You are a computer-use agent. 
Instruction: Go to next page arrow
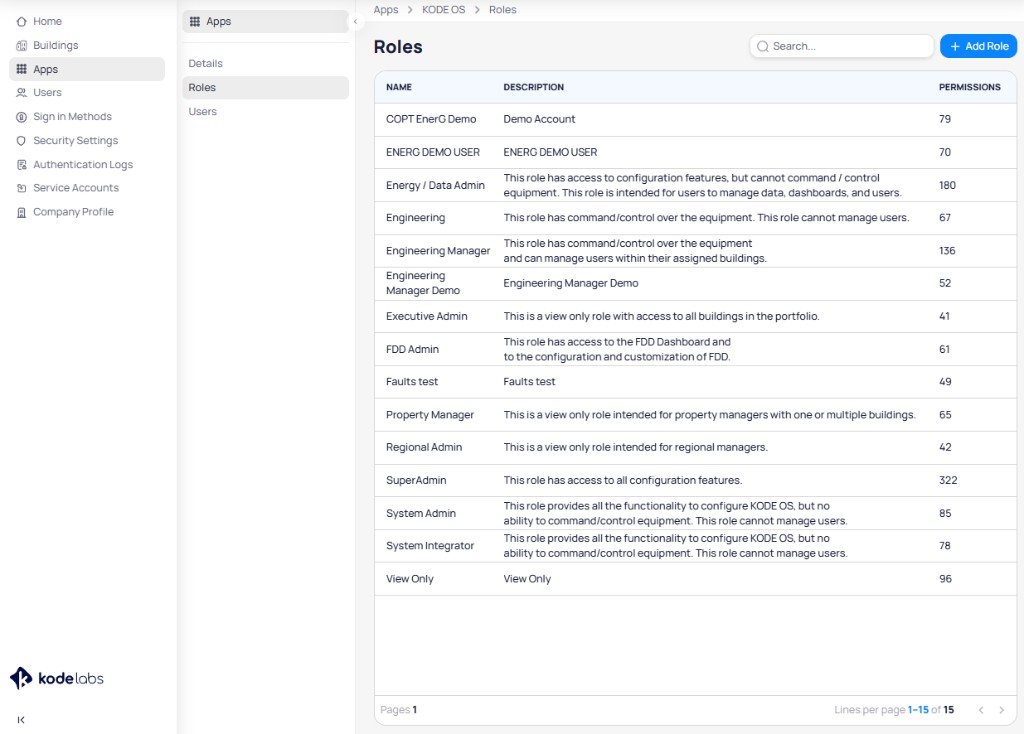(1001, 710)
